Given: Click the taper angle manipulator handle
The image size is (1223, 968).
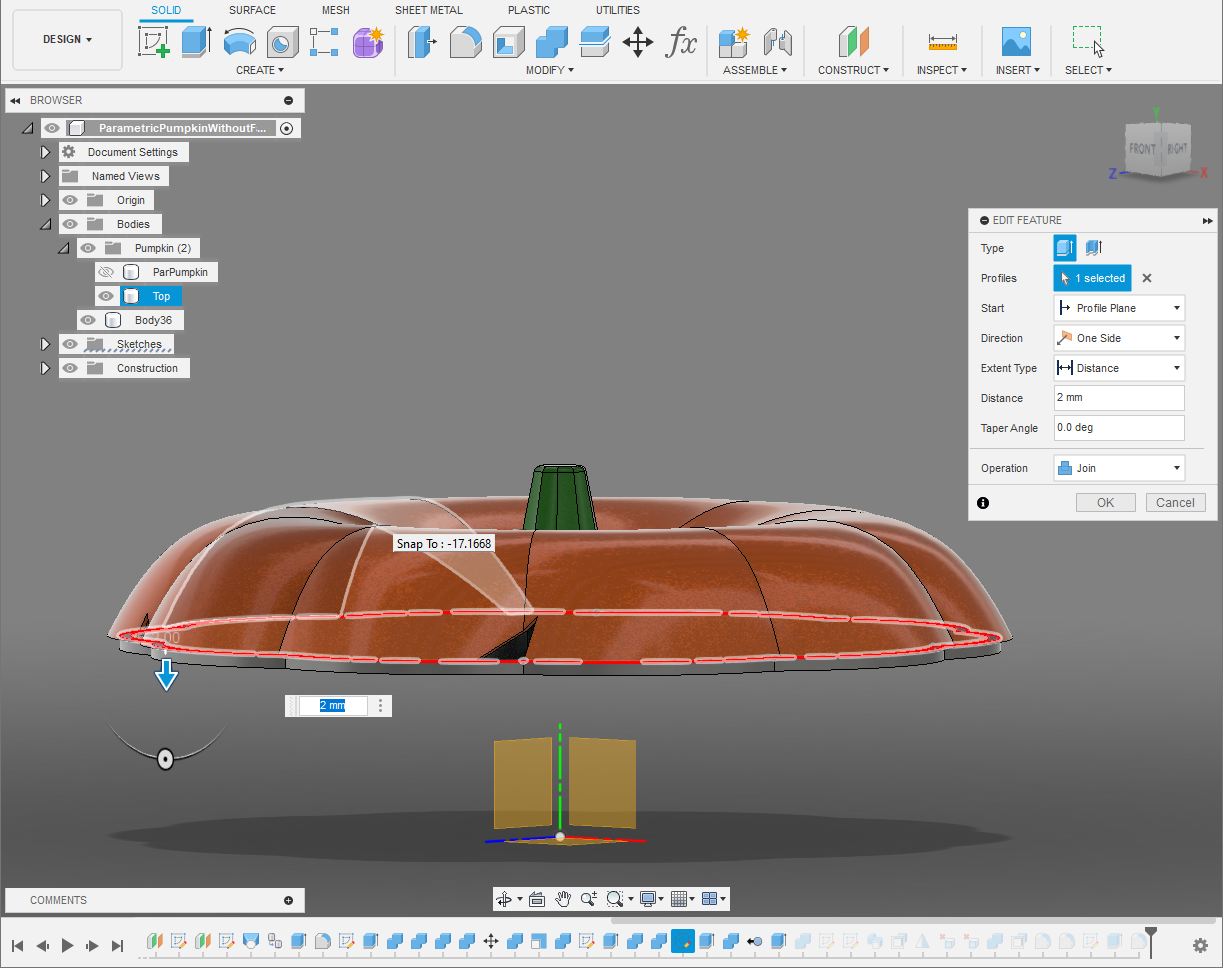Looking at the screenshot, I should [x=165, y=759].
